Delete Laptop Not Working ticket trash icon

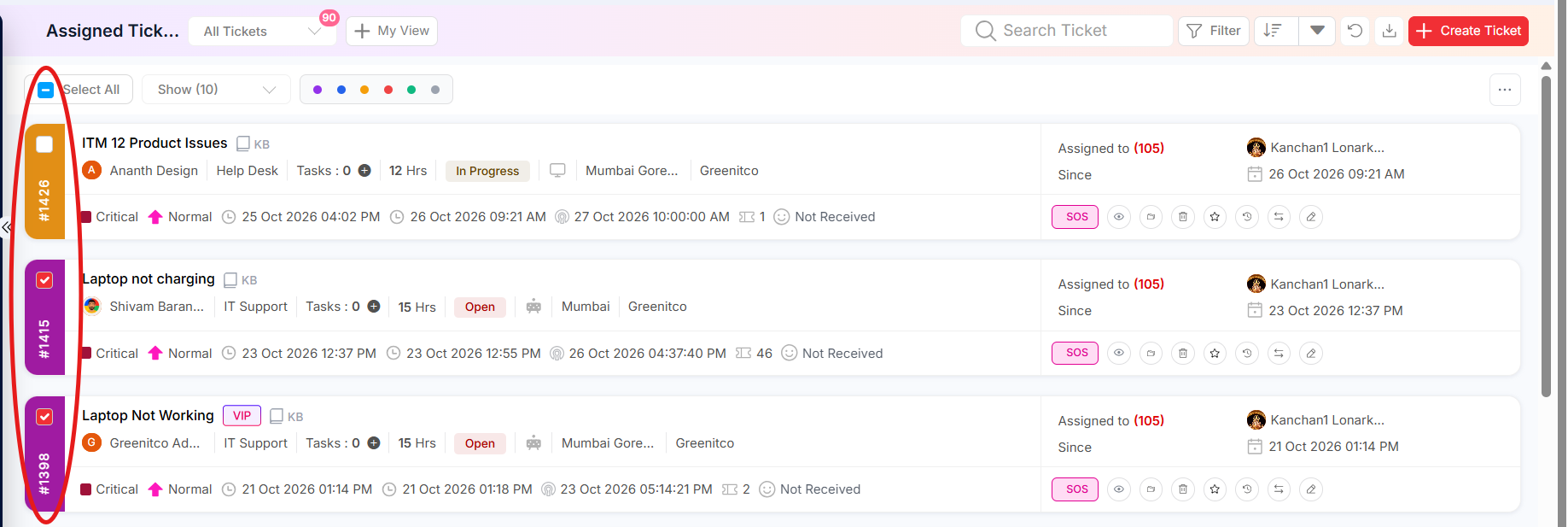(x=1182, y=489)
